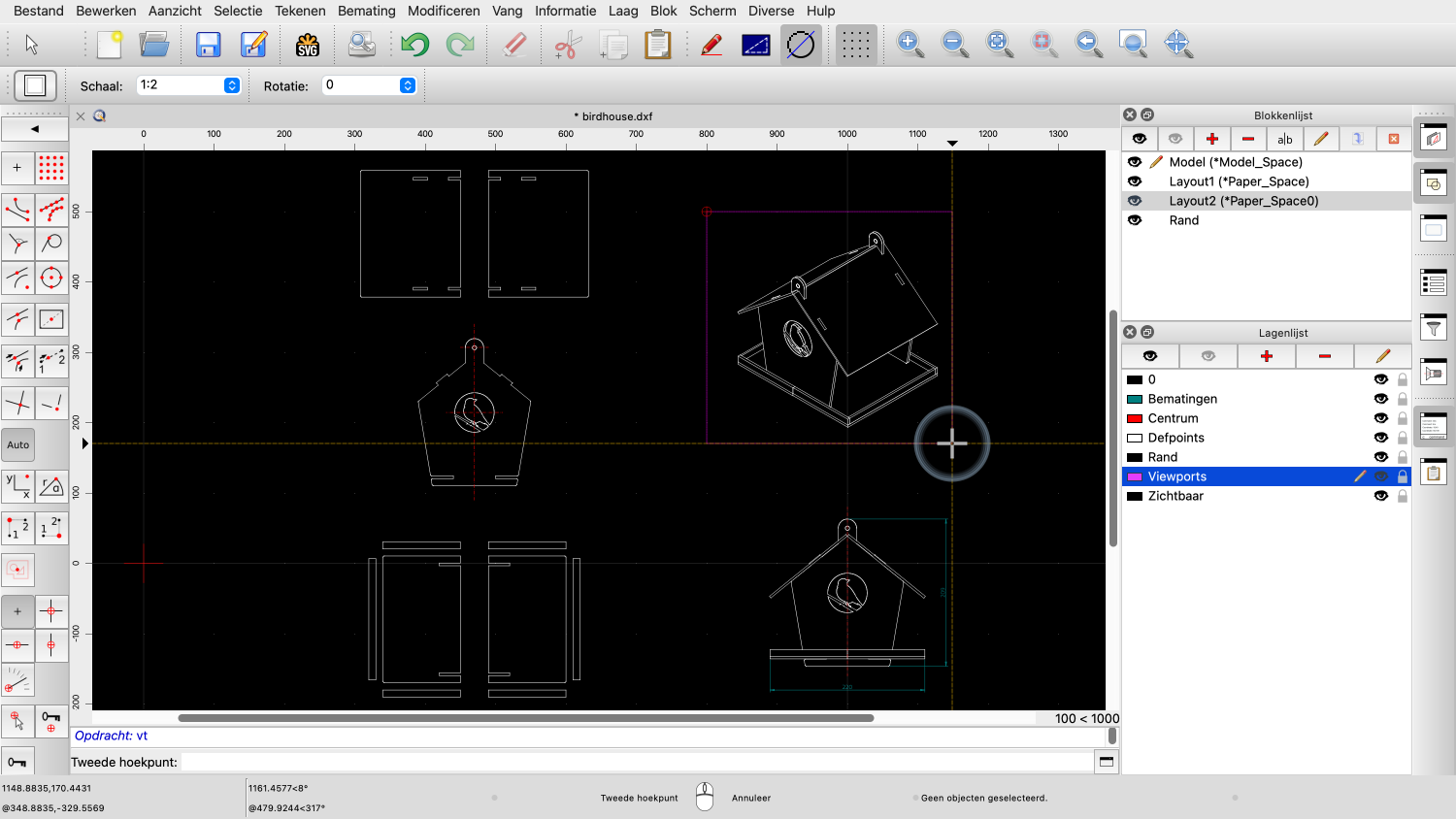The width and height of the screenshot is (1456, 819).
Task: Toggle lock on Centrum layer
Action: pos(1403,418)
